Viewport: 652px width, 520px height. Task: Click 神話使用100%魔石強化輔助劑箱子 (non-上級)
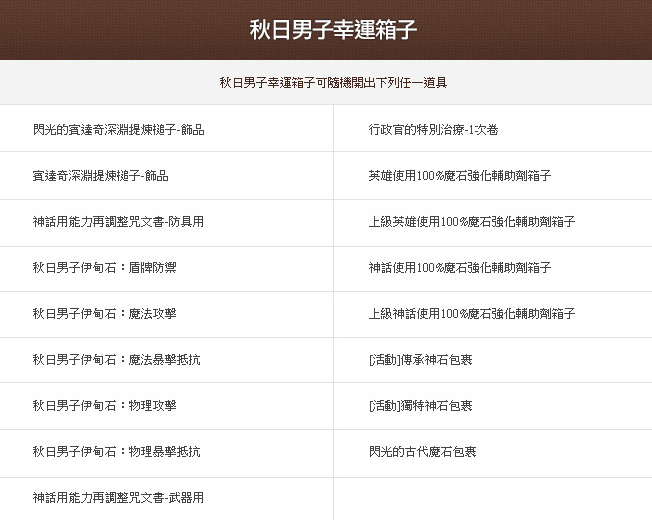click(459, 268)
